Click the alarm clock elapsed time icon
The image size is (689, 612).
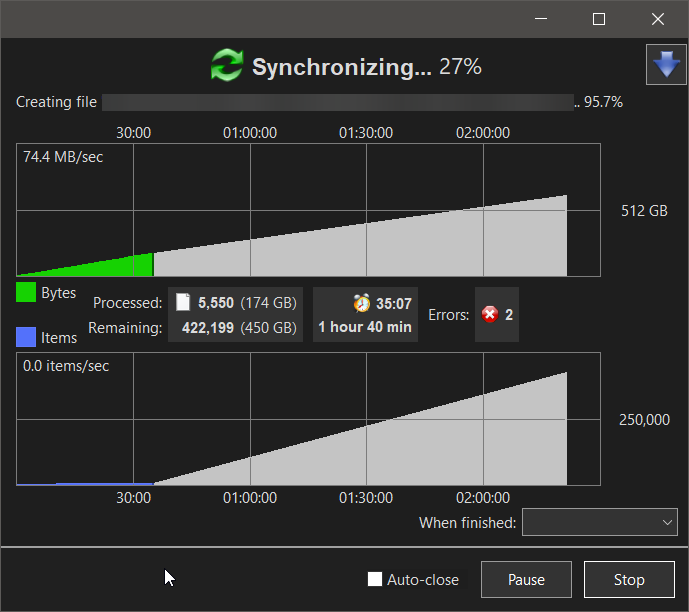pyautogui.click(x=362, y=304)
